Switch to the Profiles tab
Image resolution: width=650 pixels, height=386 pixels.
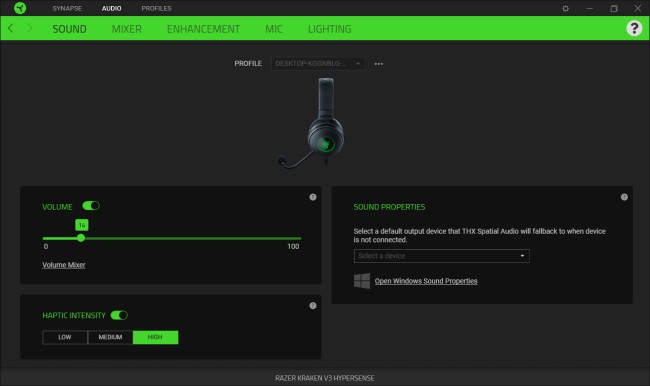point(156,8)
